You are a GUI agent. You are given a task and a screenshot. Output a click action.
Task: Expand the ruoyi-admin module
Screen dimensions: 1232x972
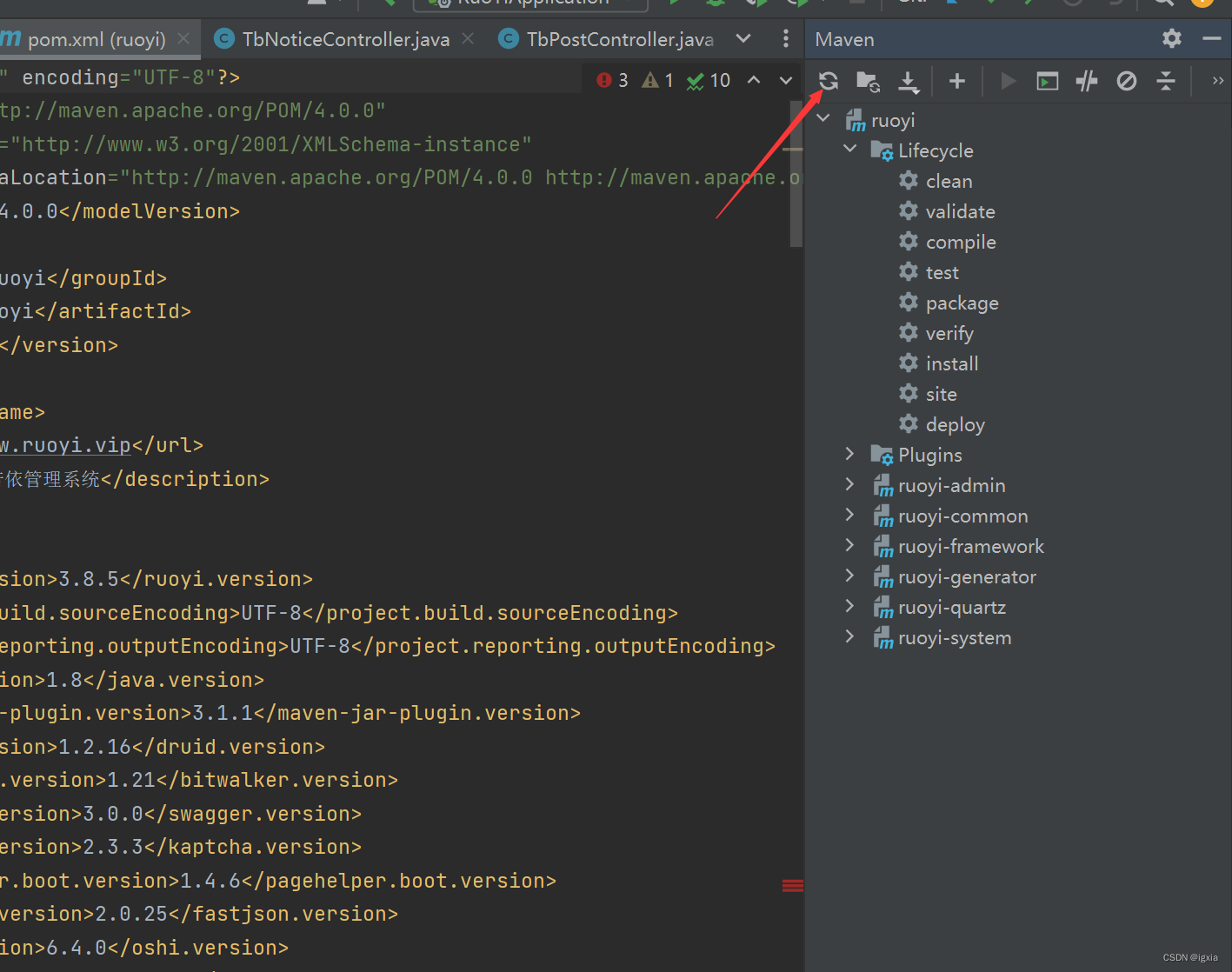(850, 483)
